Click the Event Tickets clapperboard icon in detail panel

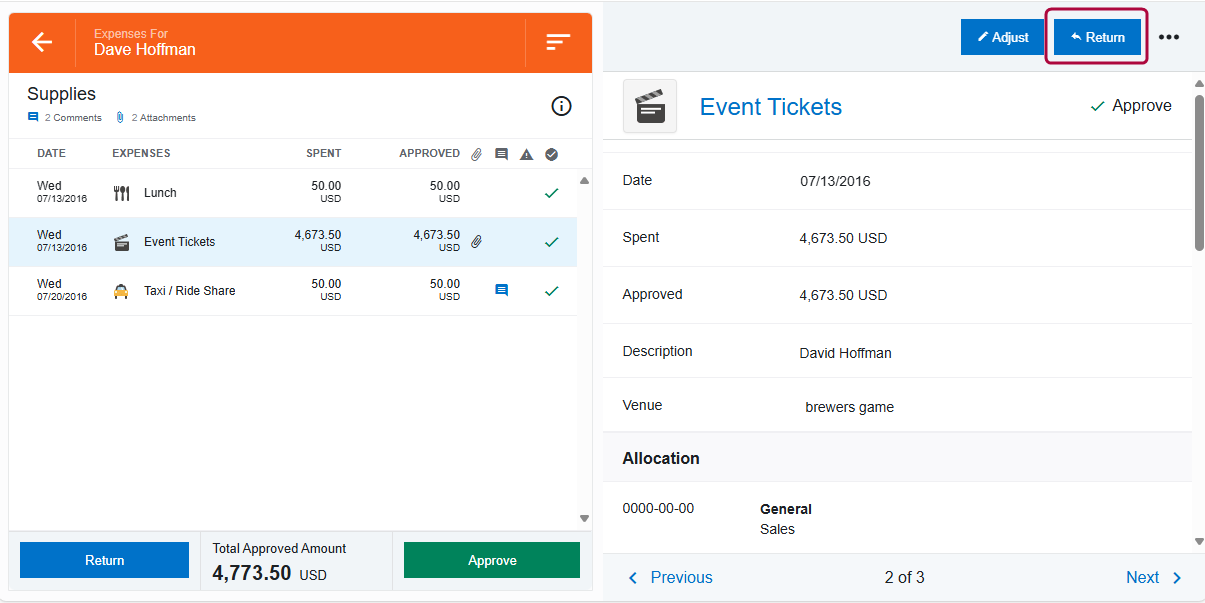[650, 106]
